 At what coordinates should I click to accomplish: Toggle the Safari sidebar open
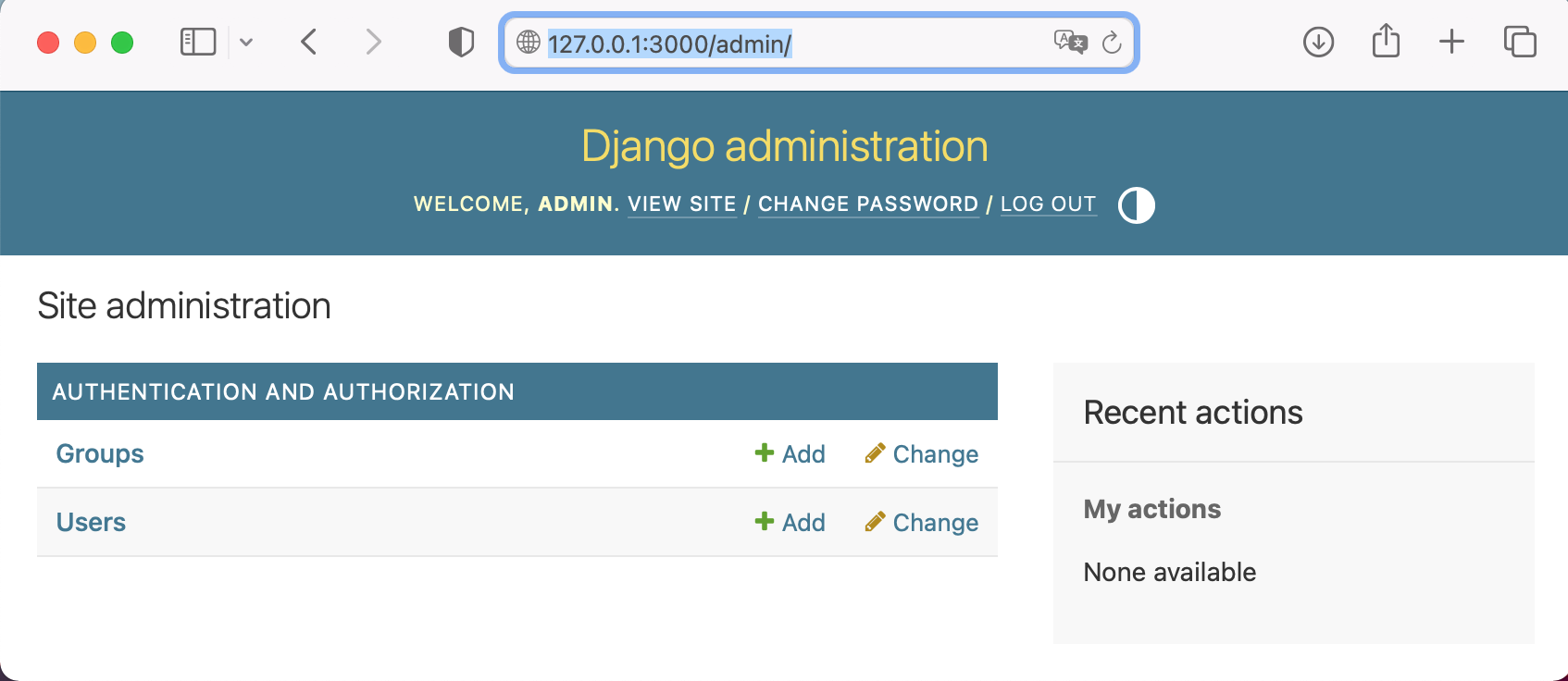click(196, 42)
